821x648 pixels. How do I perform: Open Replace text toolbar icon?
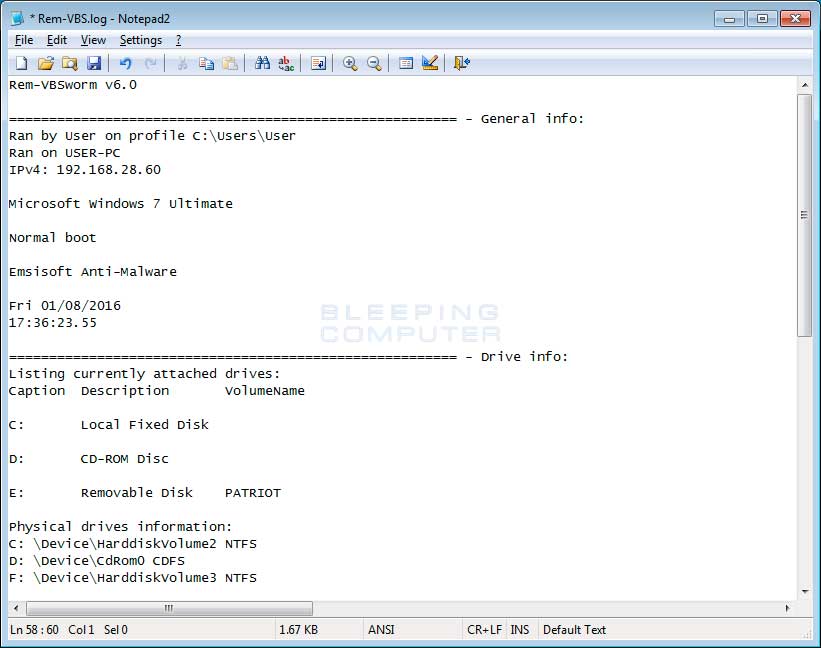(x=286, y=63)
